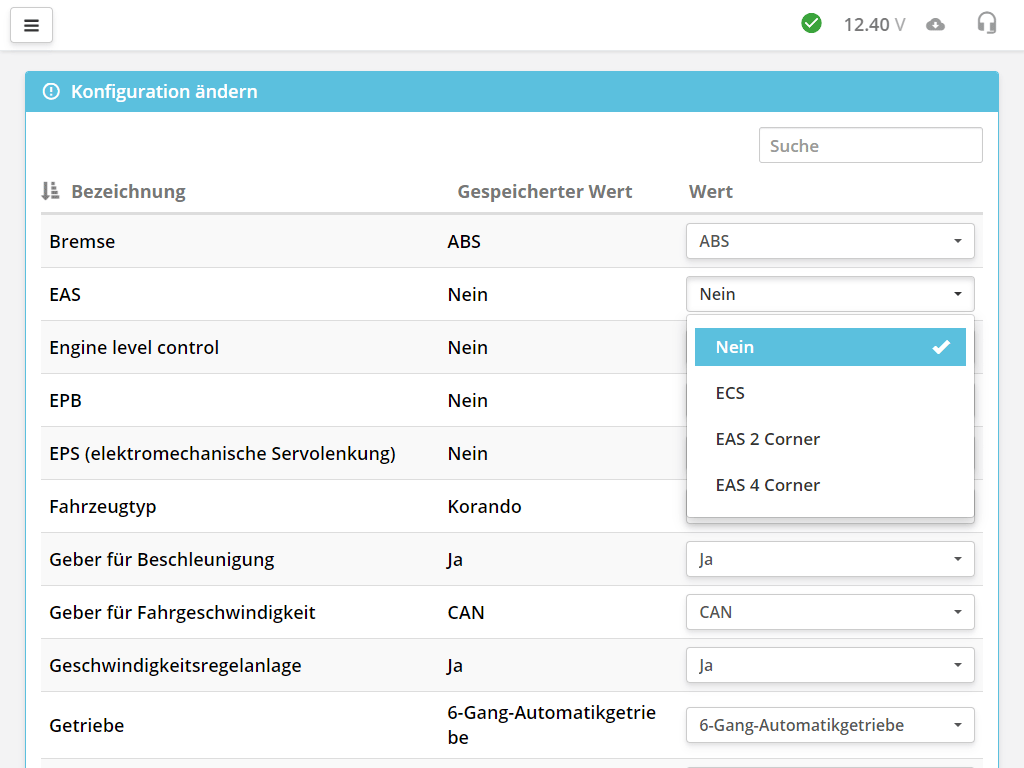Click the info icon in Konfiguration ändern header
Viewport: 1024px width, 768px height.
pos(51,92)
